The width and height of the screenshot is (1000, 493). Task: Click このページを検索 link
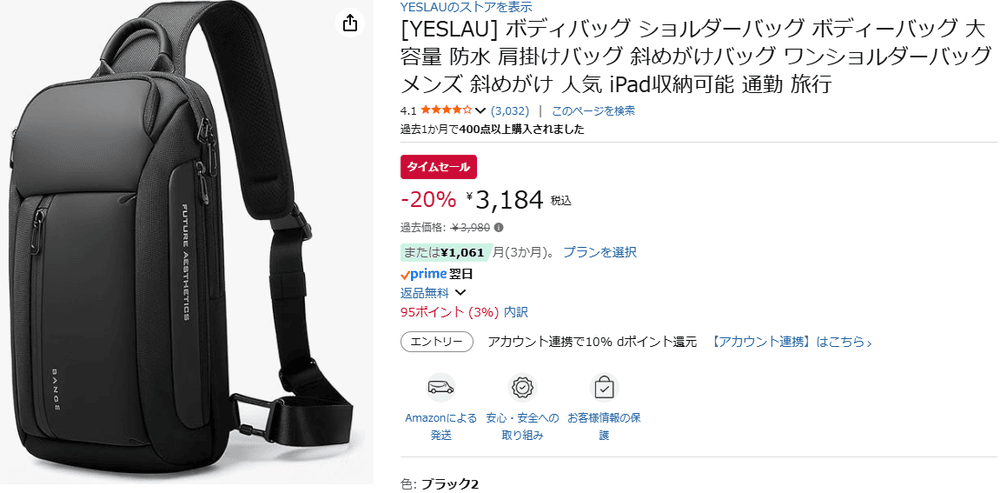pos(593,111)
